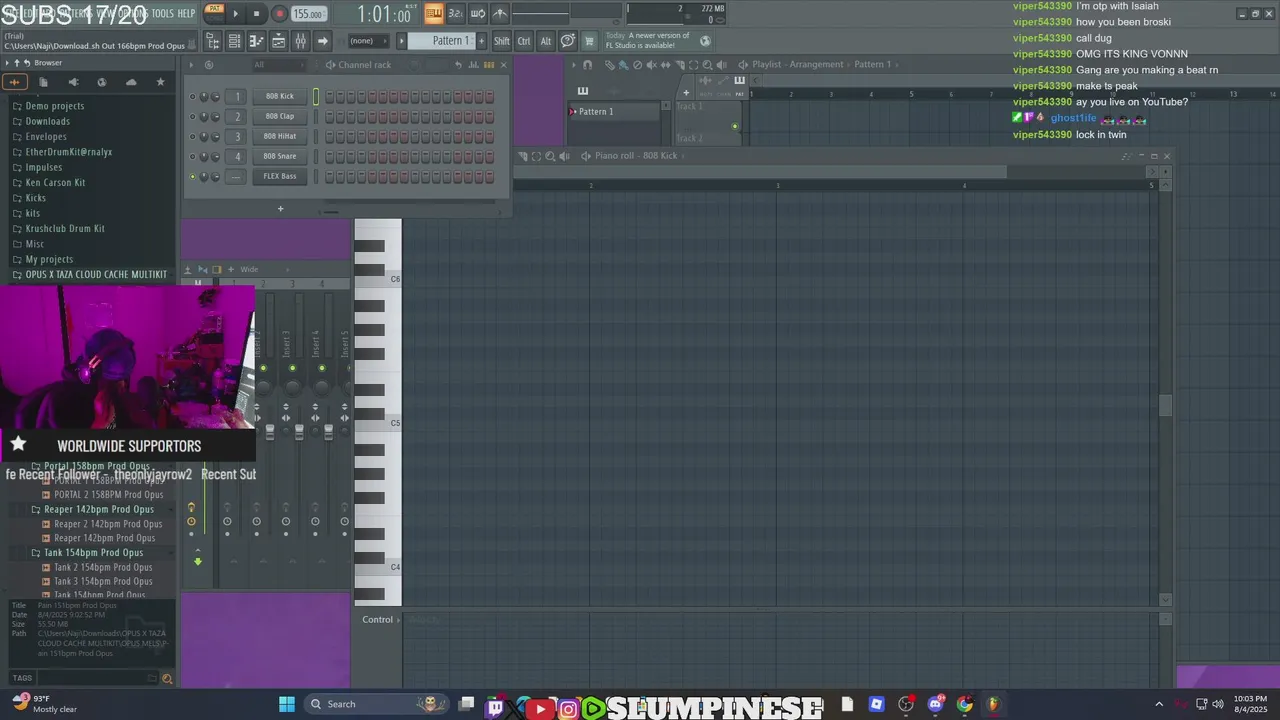Mute the 808 Snare channel LED
Viewport: 1280px width, 720px height.
pos(192,157)
